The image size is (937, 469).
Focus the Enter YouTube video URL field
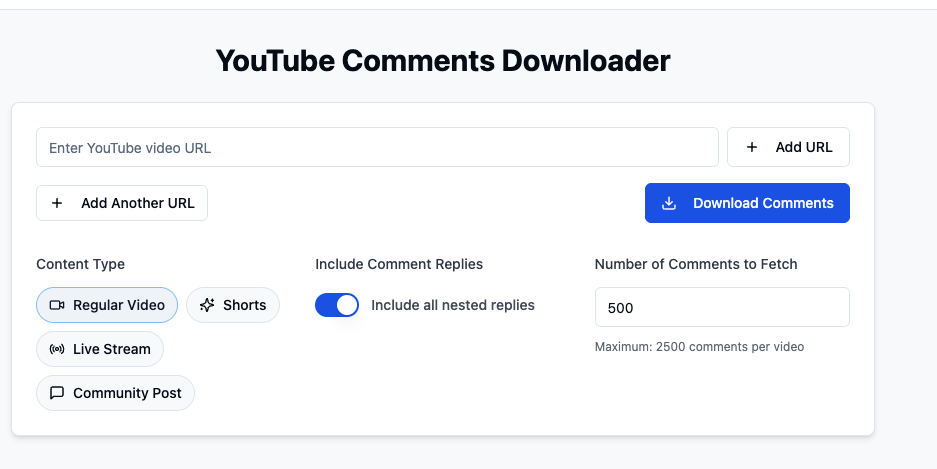(x=377, y=147)
